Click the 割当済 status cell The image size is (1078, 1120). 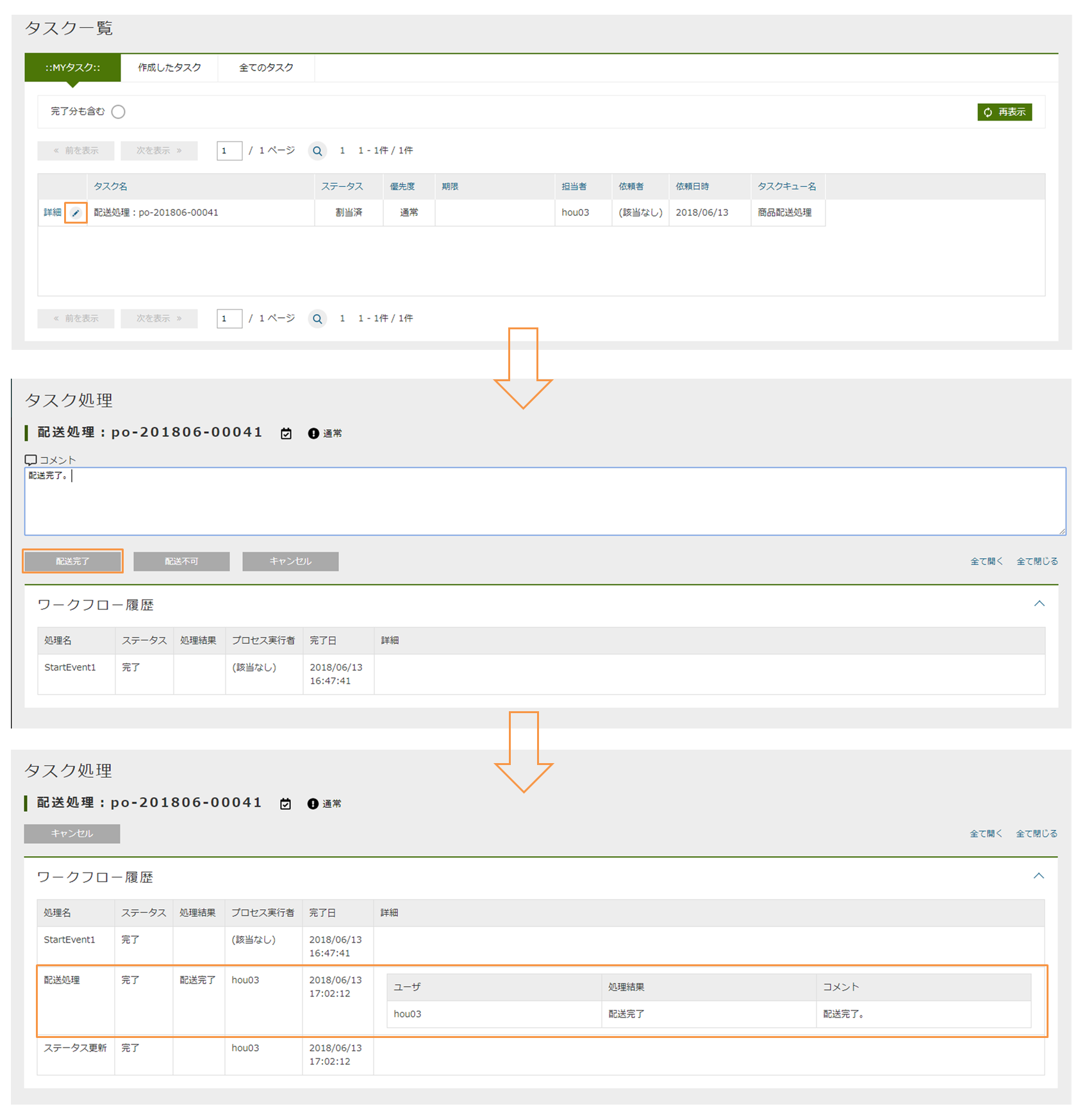pyautogui.click(x=349, y=213)
